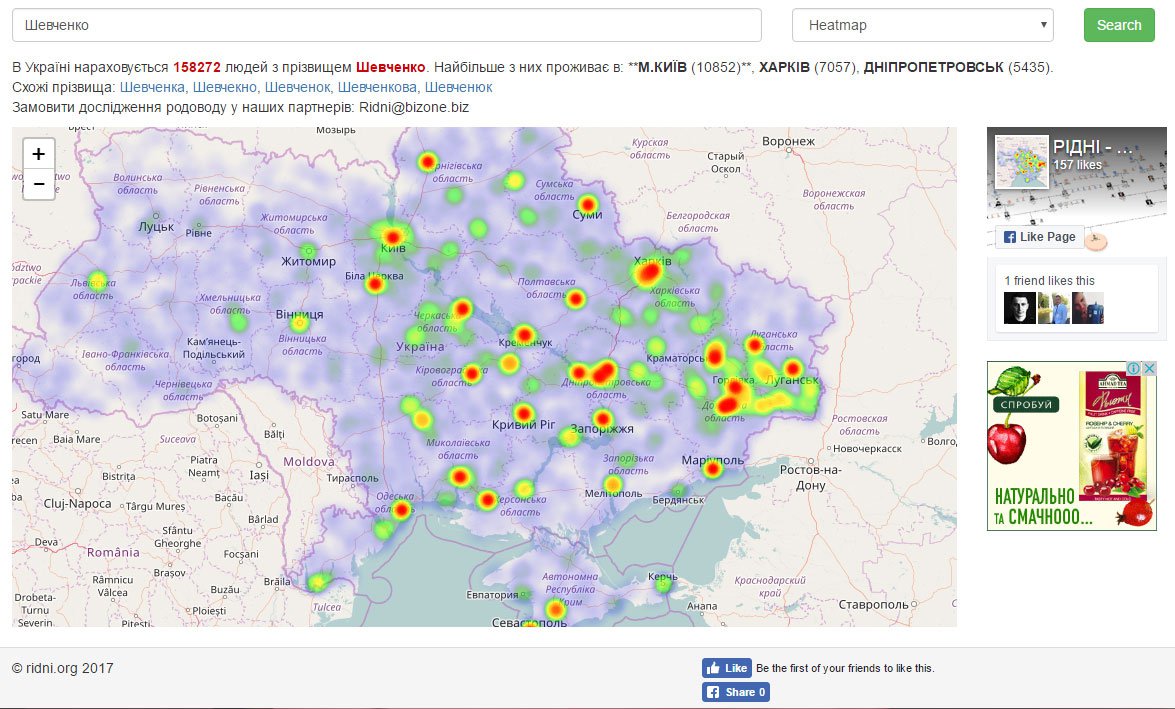
Task: Zoom out on the map
Action: 38,184
